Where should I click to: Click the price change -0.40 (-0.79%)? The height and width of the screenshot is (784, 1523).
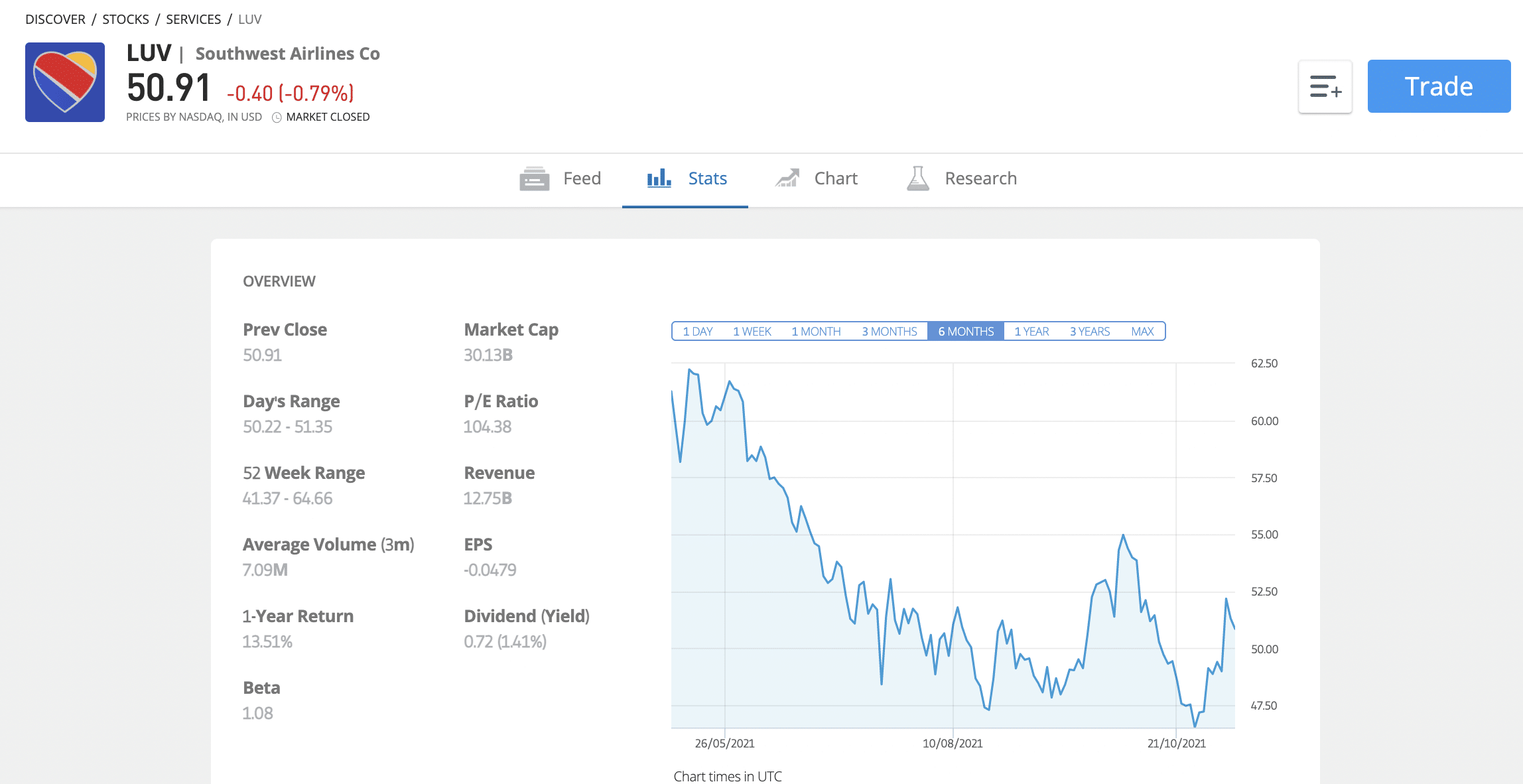(x=291, y=94)
